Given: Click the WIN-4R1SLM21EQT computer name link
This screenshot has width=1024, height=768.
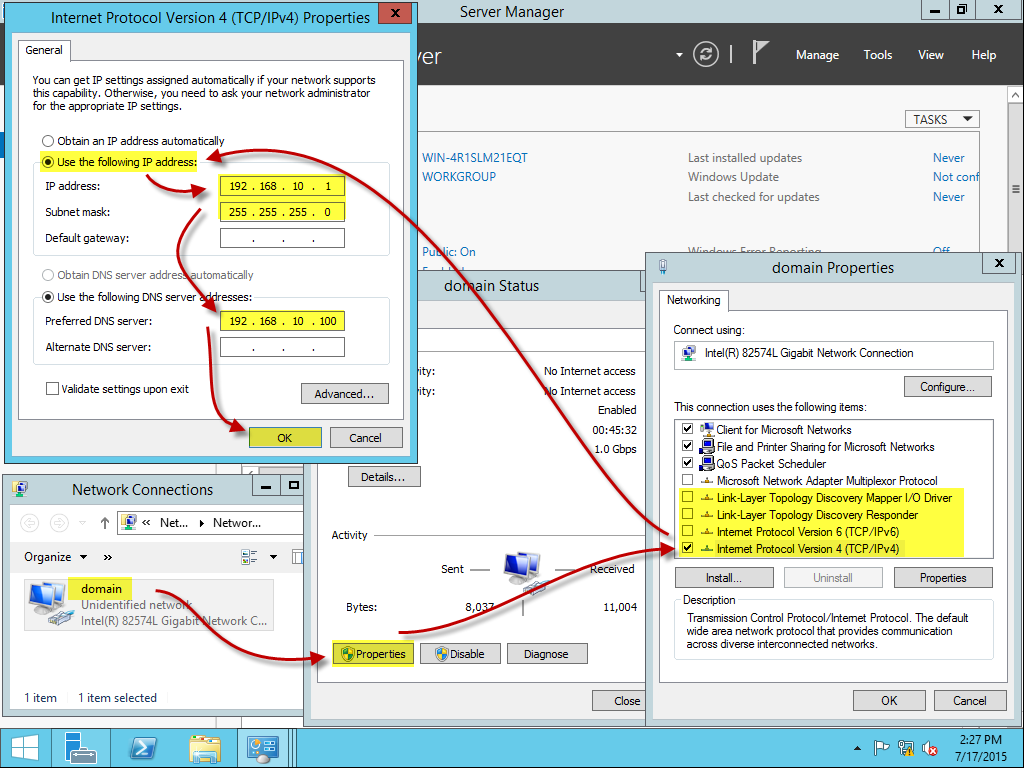Looking at the screenshot, I should [475, 158].
